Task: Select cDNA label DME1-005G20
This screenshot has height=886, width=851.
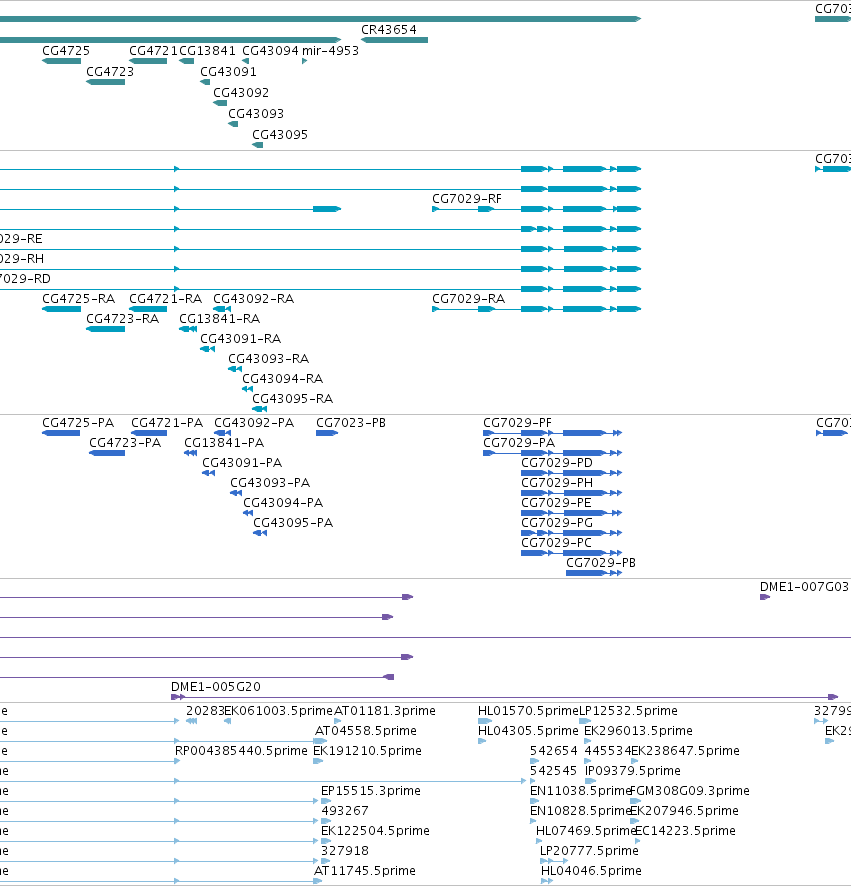Action: coord(216,687)
